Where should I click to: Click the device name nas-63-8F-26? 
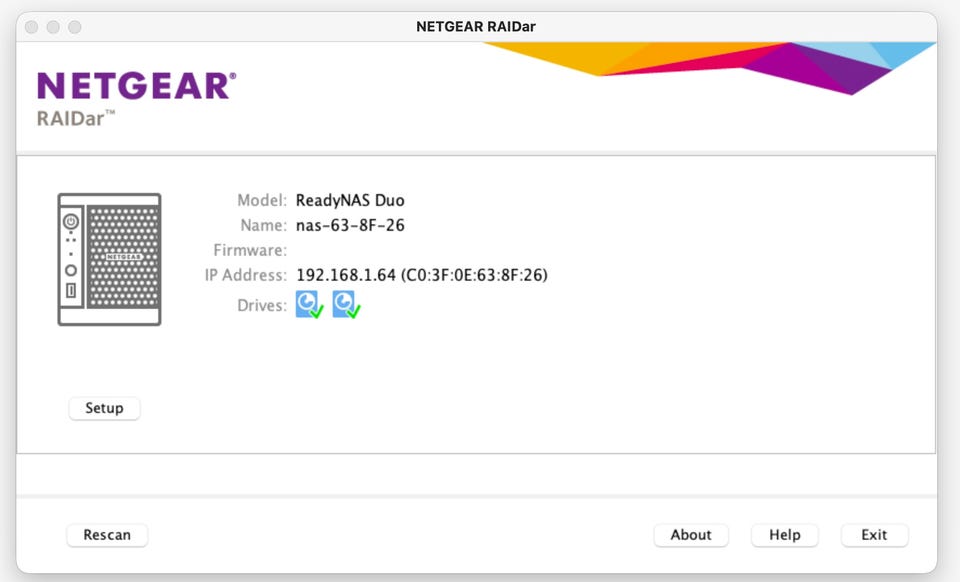pos(350,225)
